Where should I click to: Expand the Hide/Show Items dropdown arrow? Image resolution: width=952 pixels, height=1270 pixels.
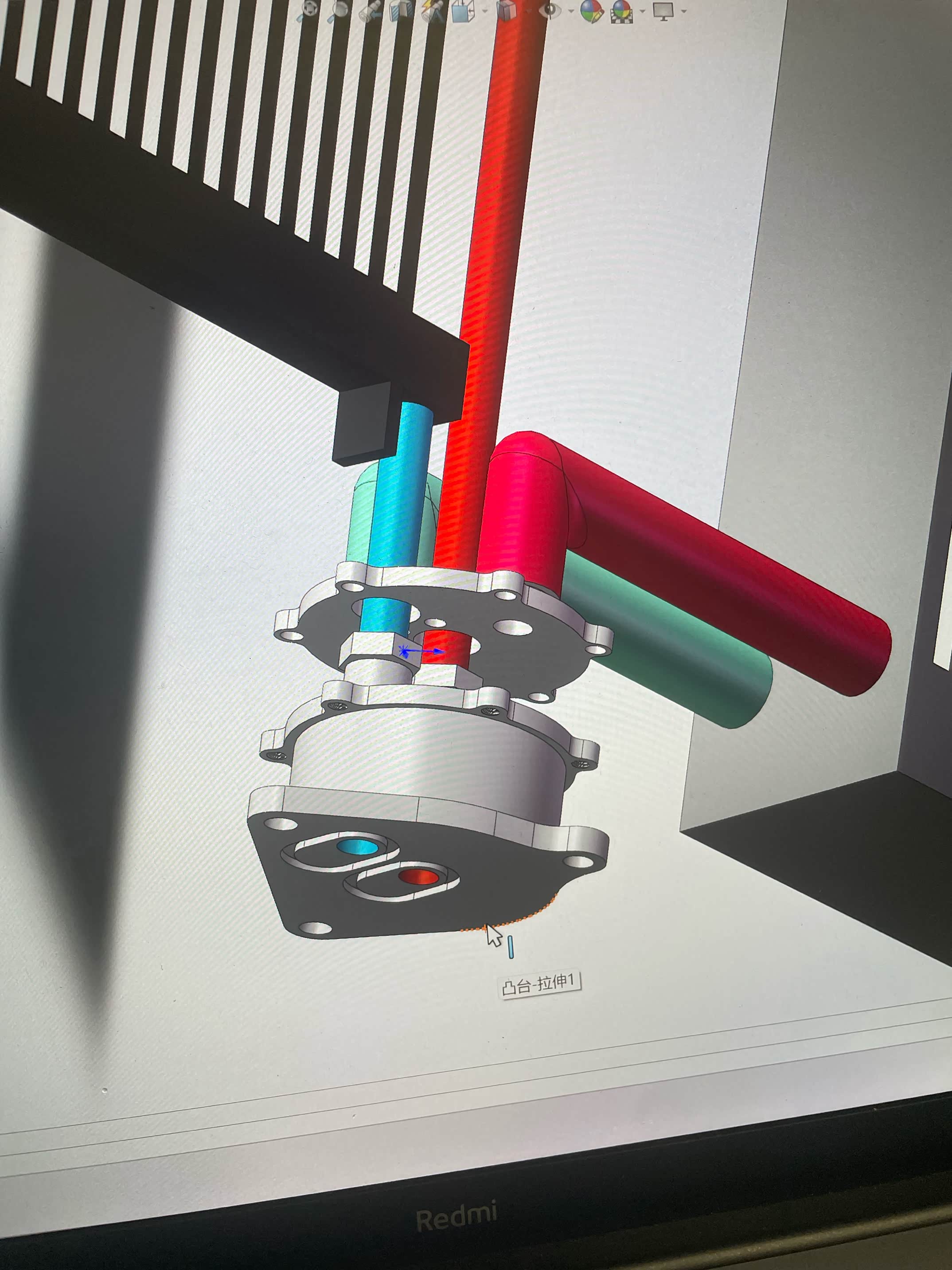click(571, 11)
